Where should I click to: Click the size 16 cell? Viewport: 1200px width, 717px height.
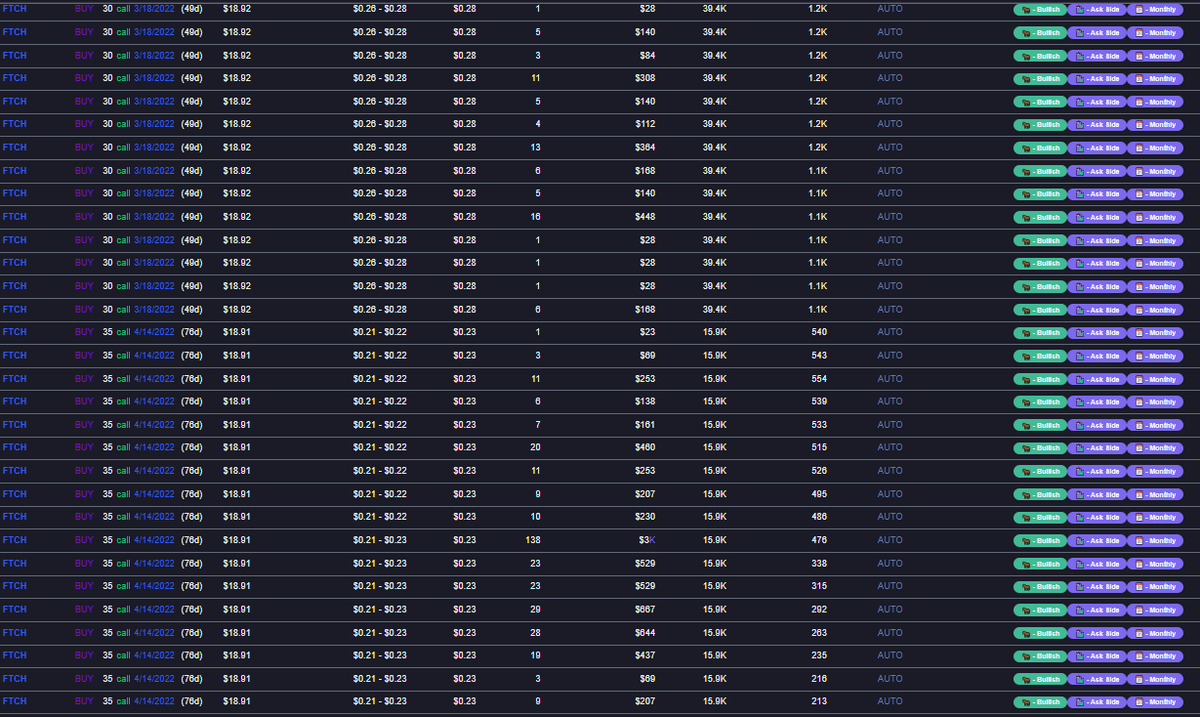tap(536, 216)
